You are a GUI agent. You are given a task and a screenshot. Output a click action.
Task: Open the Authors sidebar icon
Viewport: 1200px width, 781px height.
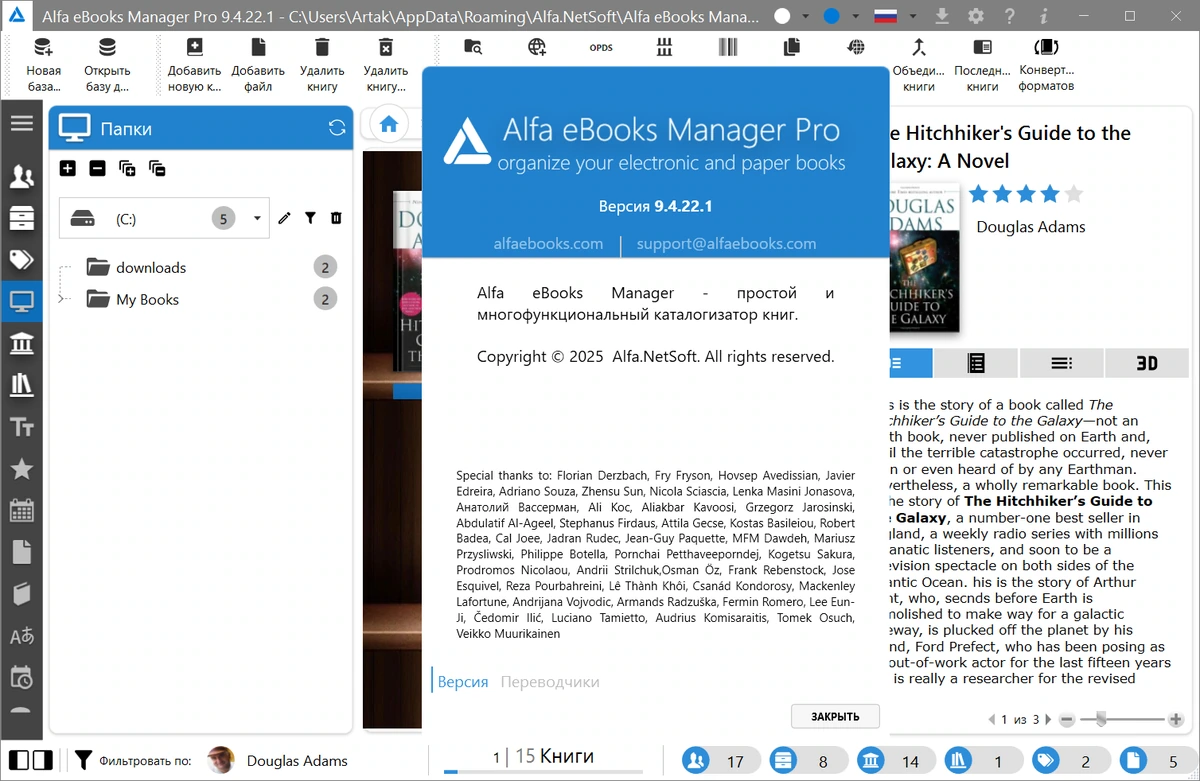[21, 178]
